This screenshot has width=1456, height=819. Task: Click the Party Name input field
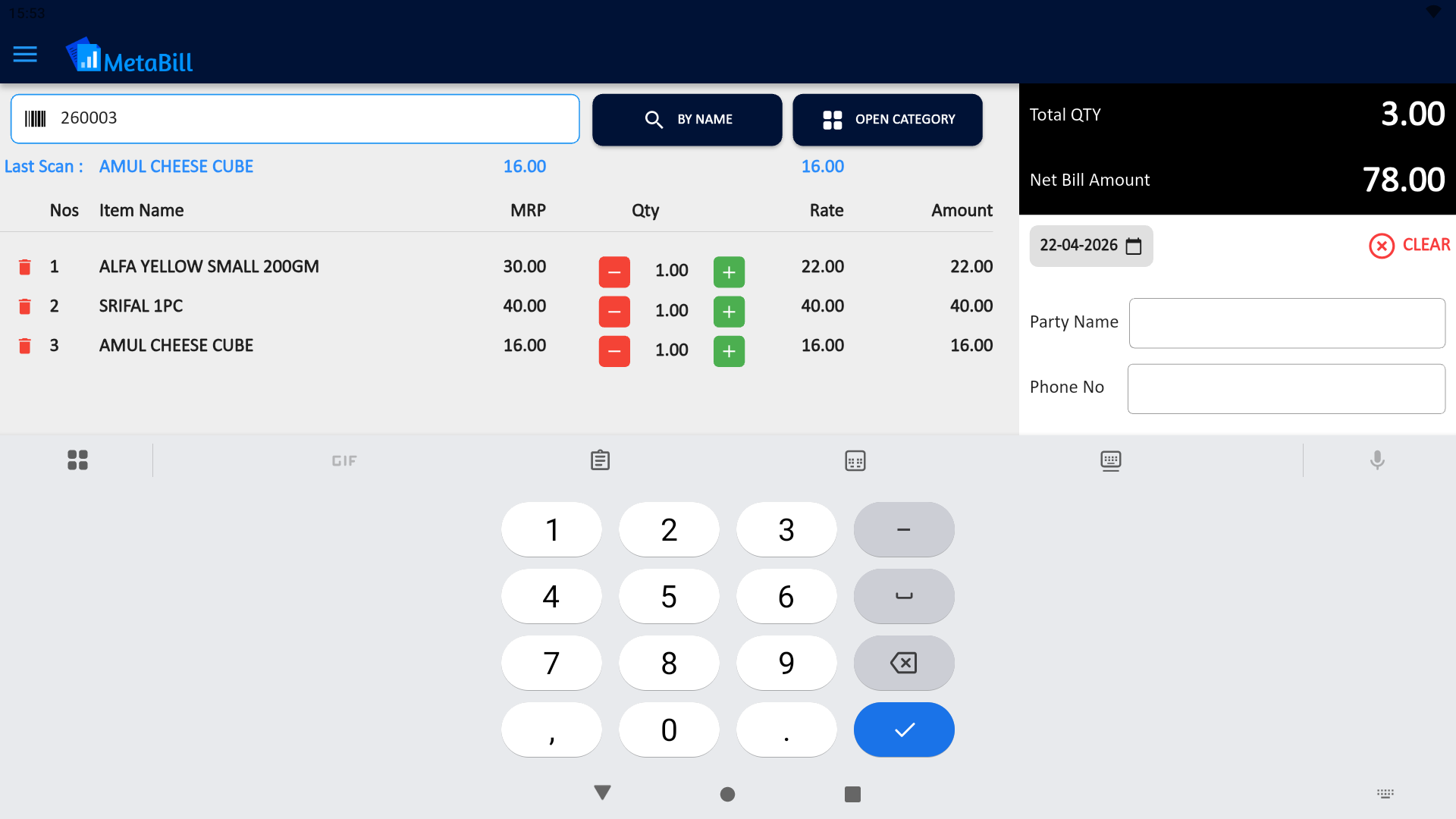point(1285,323)
